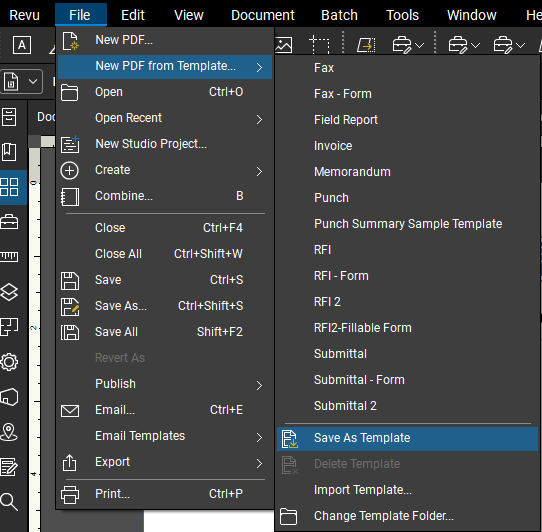Click Save As Template

tap(407, 438)
